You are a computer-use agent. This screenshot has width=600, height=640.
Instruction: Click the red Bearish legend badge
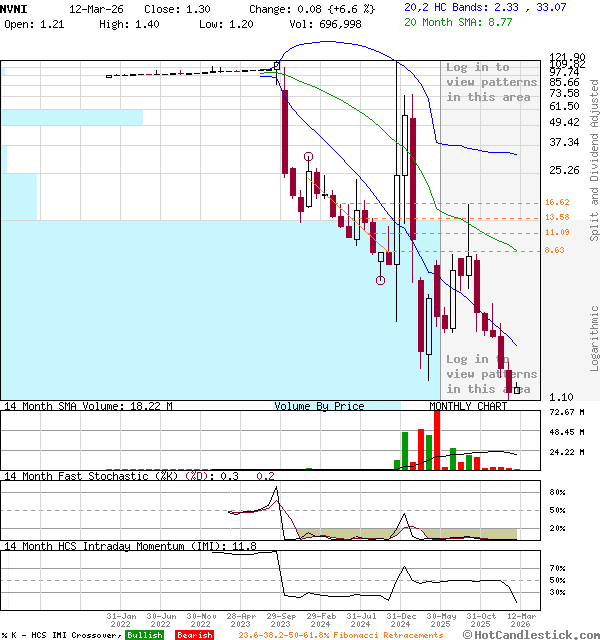tap(194, 635)
